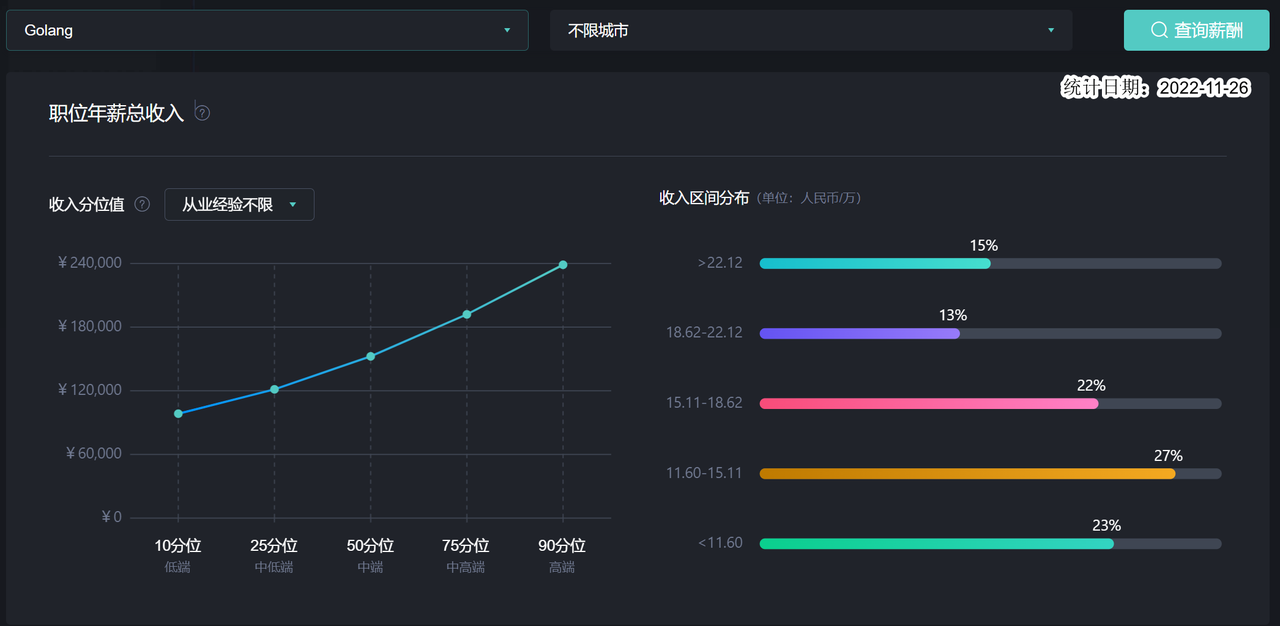Click the 50分位 median data point
This screenshot has width=1280, height=626.
(x=370, y=356)
